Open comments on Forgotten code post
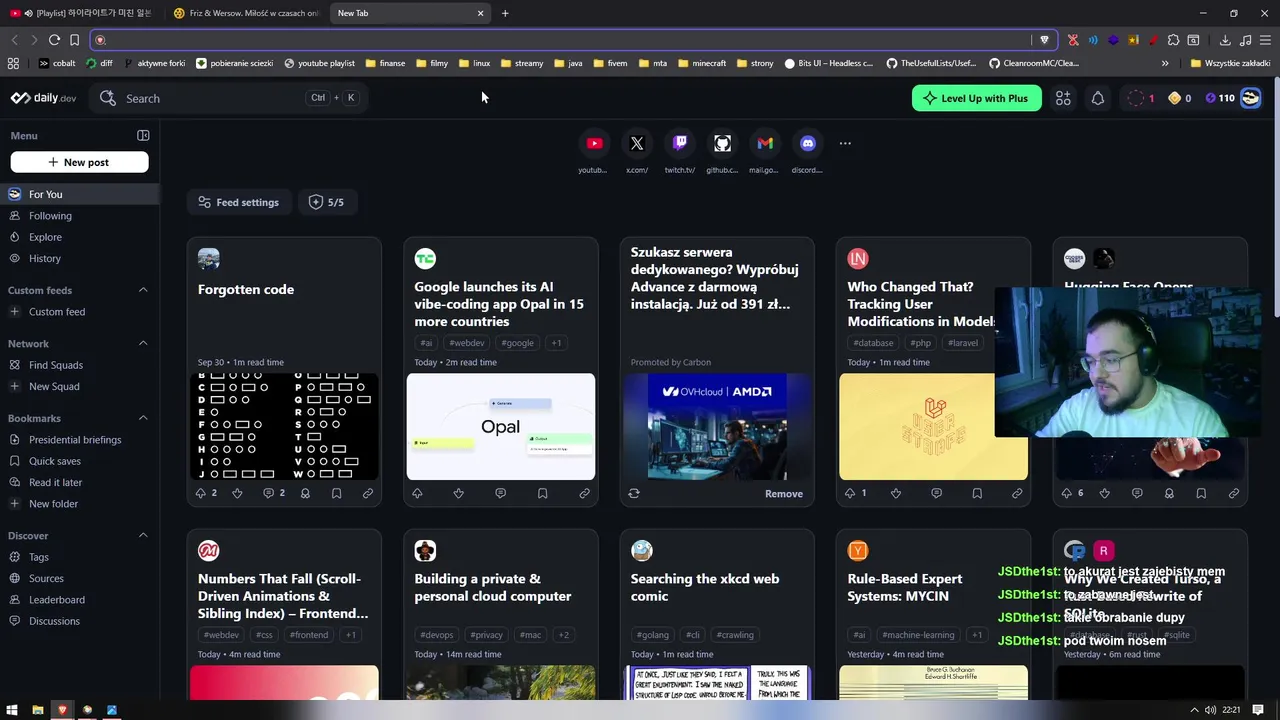The width and height of the screenshot is (1280, 720). tap(268, 493)
